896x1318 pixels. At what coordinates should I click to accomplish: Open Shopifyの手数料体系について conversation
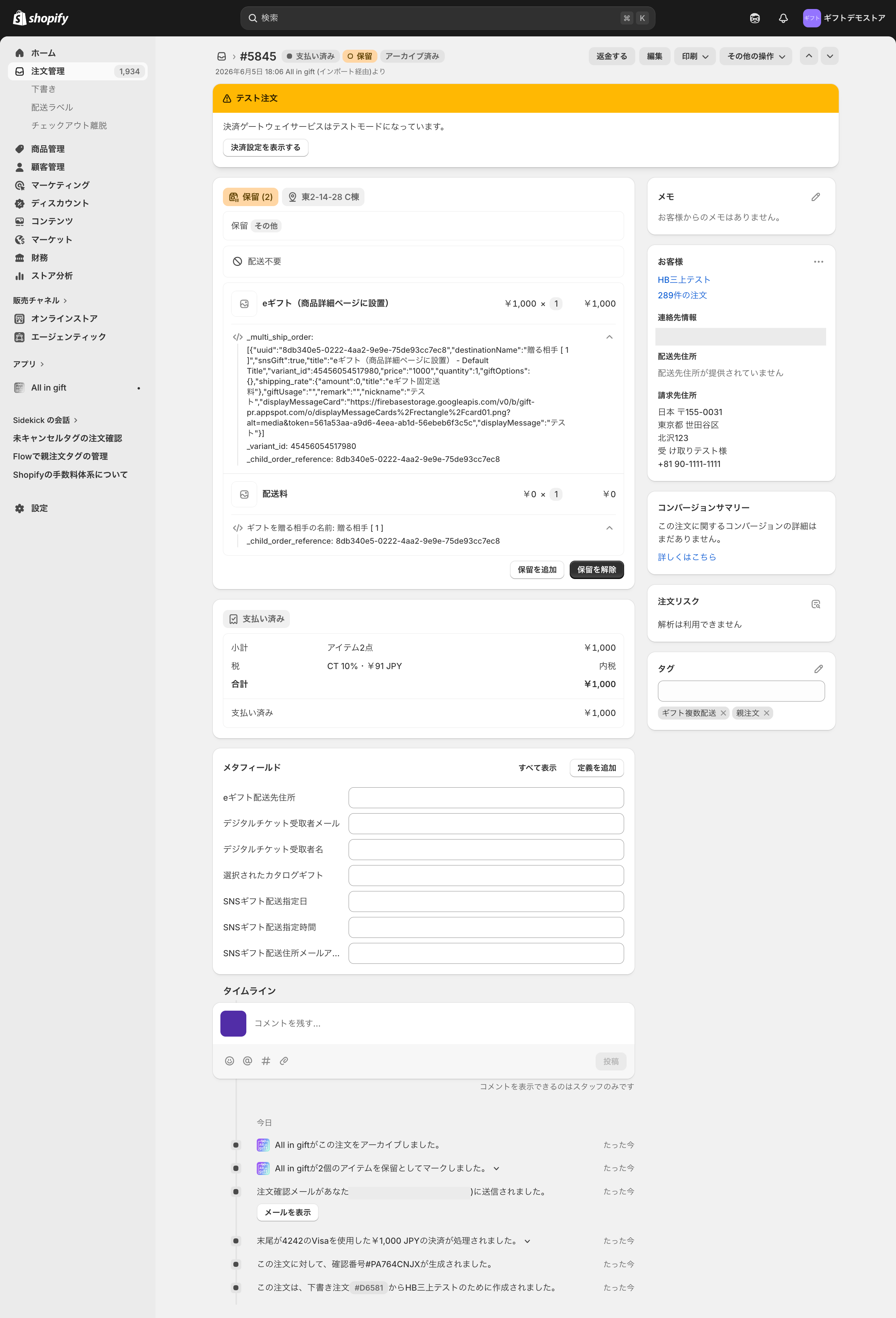click(x=70, y=474)
